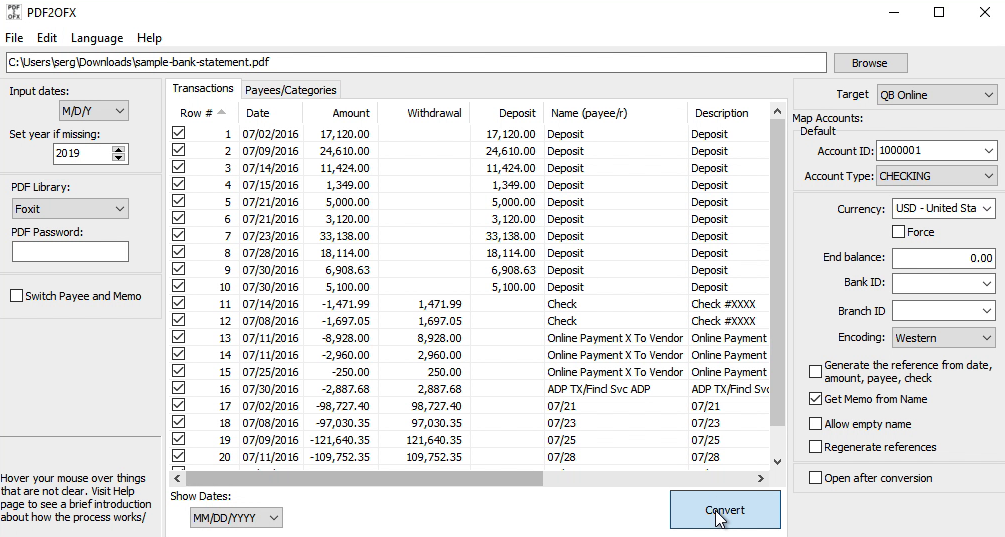The height and width of the screenshot is (537, 1005).
Task: Click the 07/14/2016 date in row 3
Action: [x=270, y=168]
